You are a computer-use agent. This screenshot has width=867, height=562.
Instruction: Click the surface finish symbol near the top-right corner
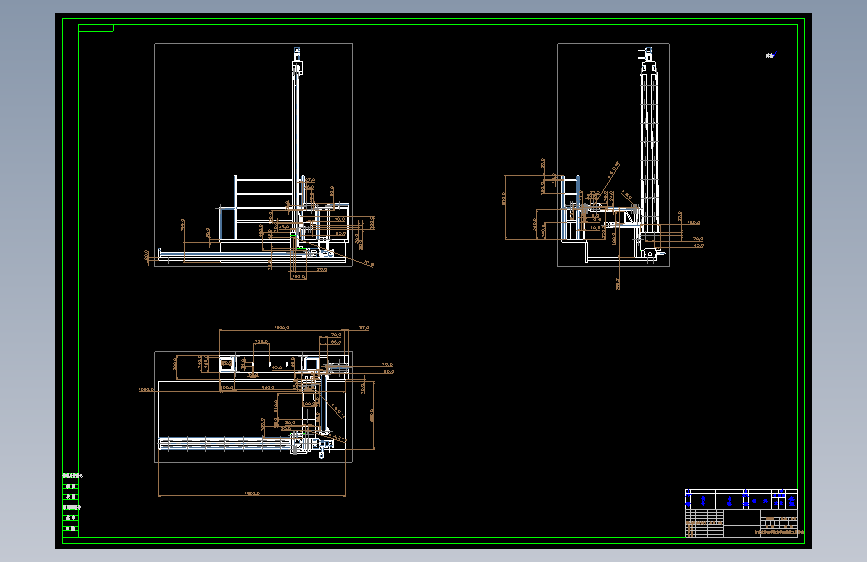pos(771,55)
